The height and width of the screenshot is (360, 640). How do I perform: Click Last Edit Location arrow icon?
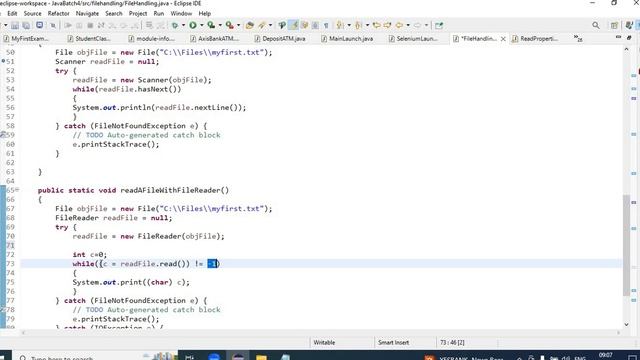tap(377, 25)
